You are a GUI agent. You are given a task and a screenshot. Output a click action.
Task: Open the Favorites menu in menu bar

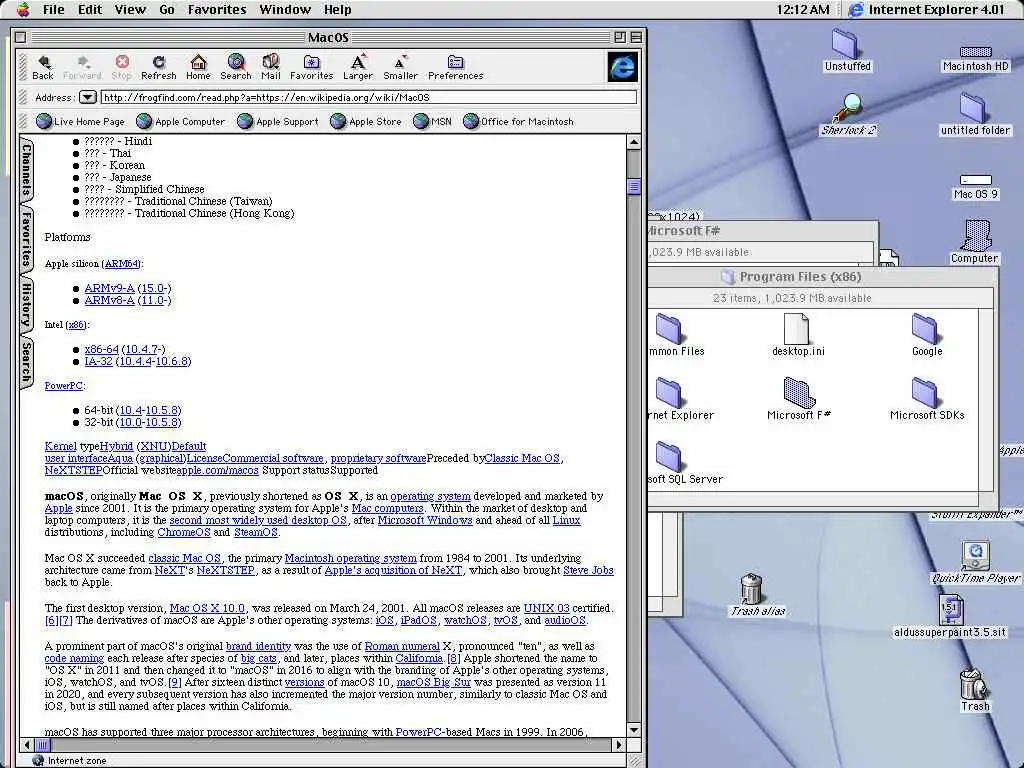tap(217, 9)
